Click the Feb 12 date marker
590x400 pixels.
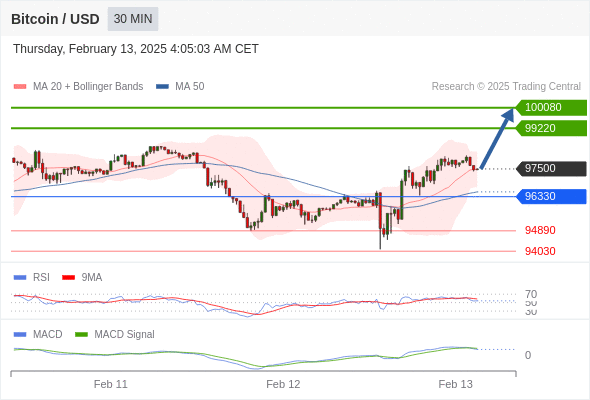coord(283,384)
